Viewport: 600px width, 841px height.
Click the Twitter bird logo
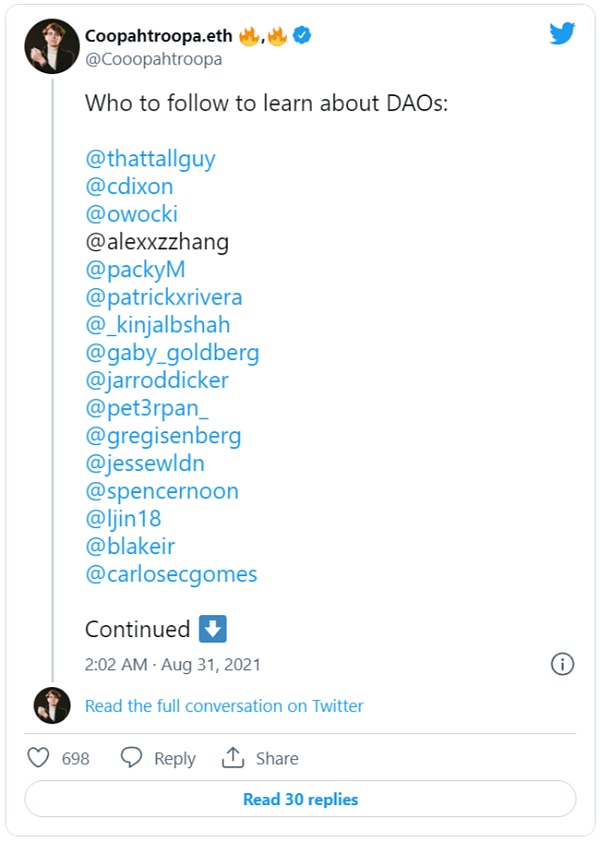(x=562, y=33)
